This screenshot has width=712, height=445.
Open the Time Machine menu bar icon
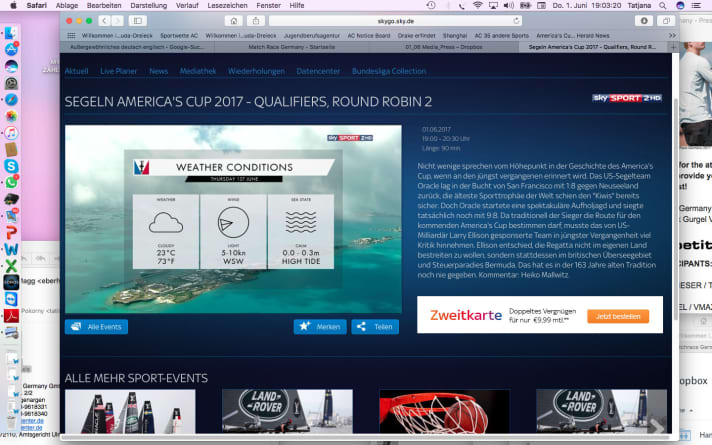pyautogui.click(x=431, y=5)
